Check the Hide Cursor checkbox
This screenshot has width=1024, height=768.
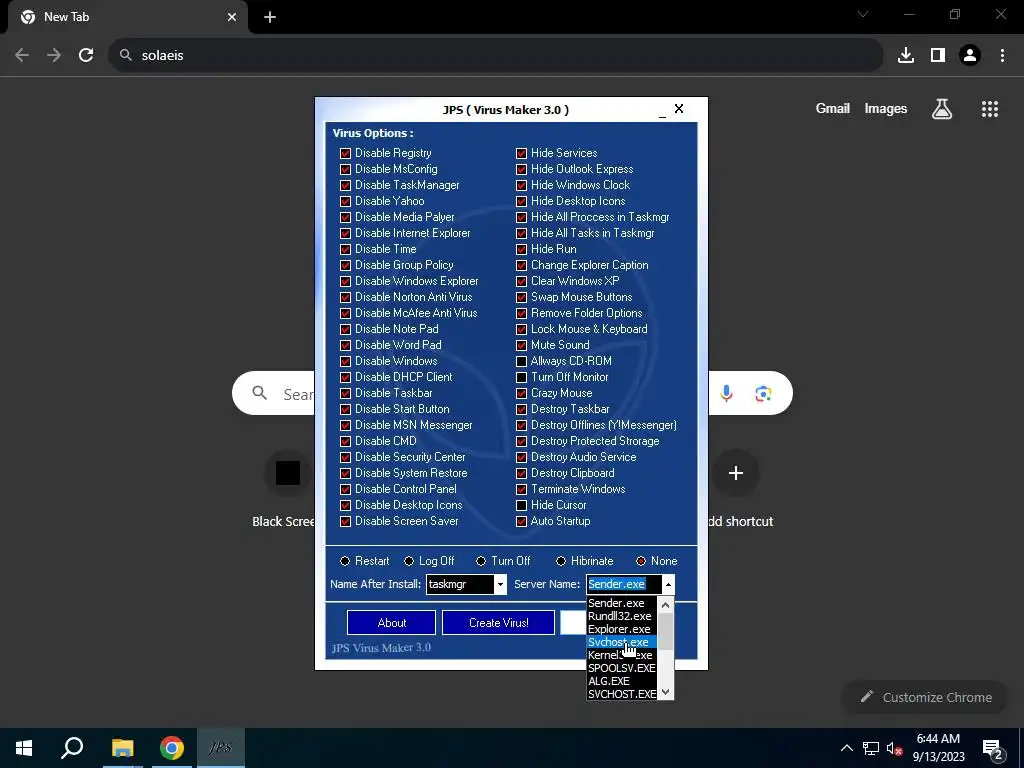coord(521,505)
